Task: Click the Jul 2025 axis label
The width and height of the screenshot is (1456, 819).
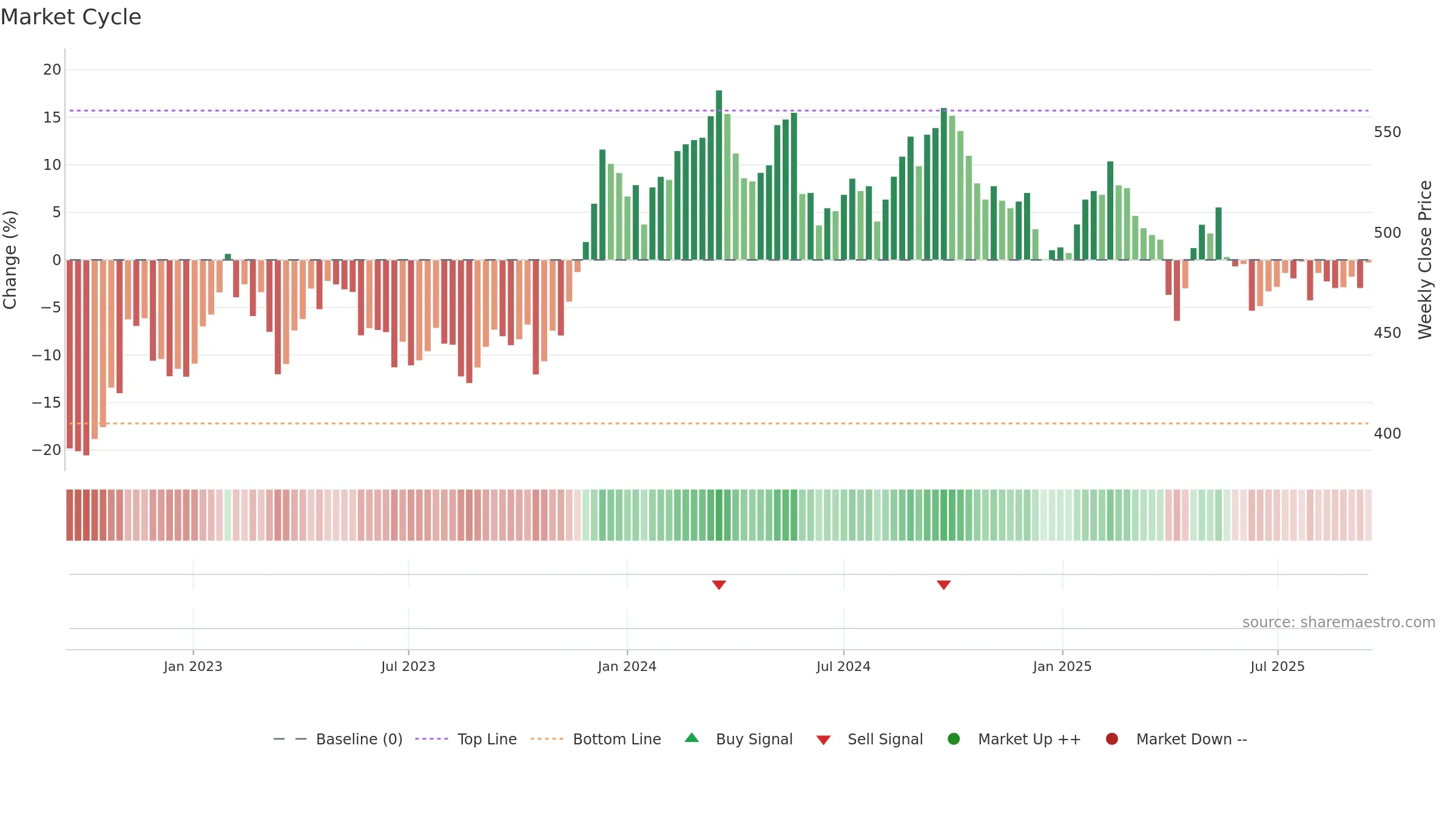Action: tap(1278, 666)
